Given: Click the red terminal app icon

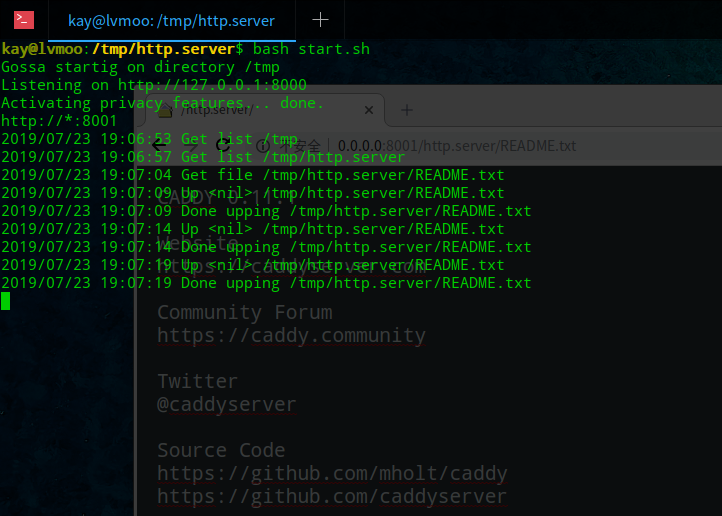Looking at the screenshot, I should (24, 19).
